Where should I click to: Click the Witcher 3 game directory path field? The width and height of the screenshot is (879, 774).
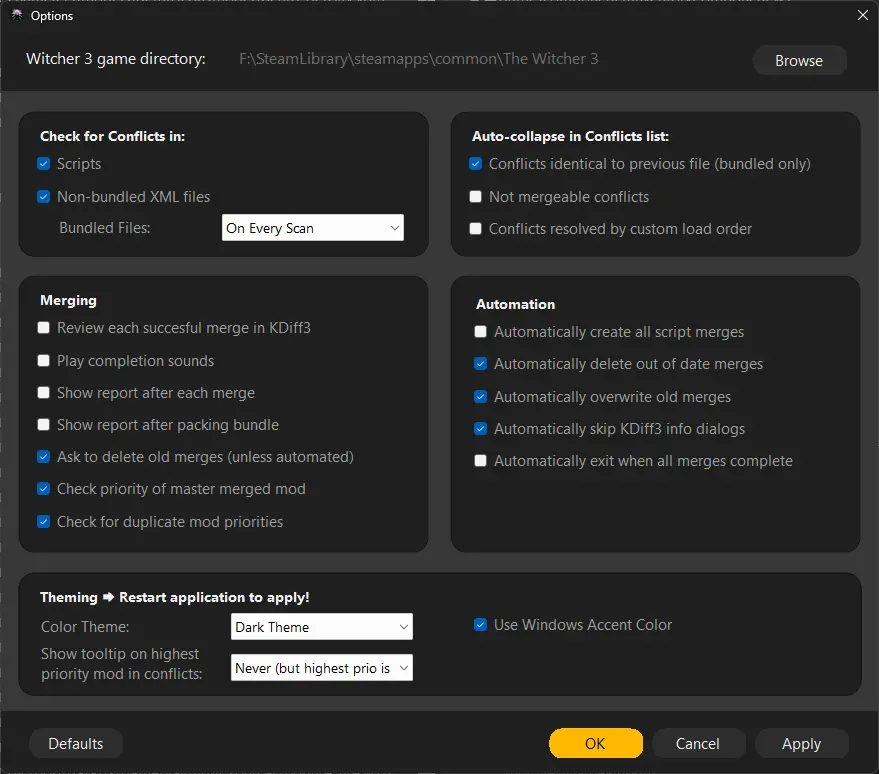pyautogui.click(x=419, y=59)
